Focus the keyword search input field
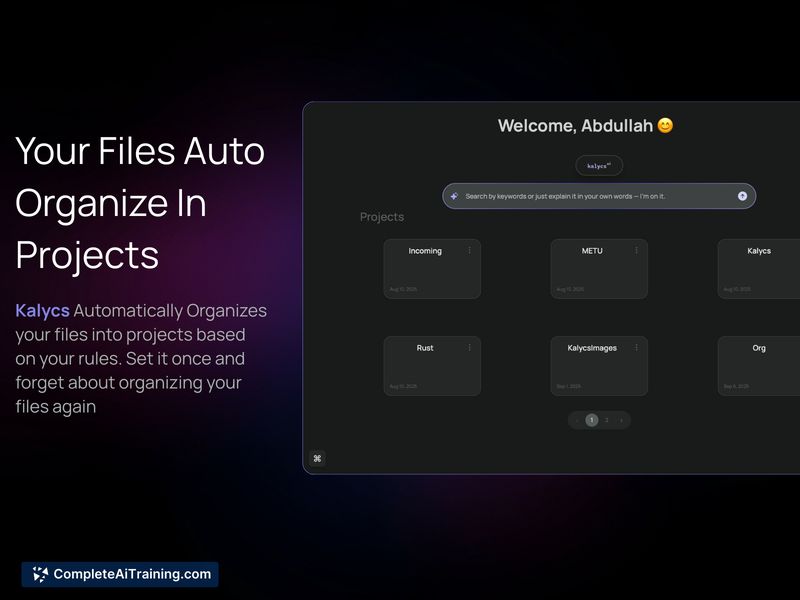The width and height of the screenshot is (800, 600). [590, 196]
